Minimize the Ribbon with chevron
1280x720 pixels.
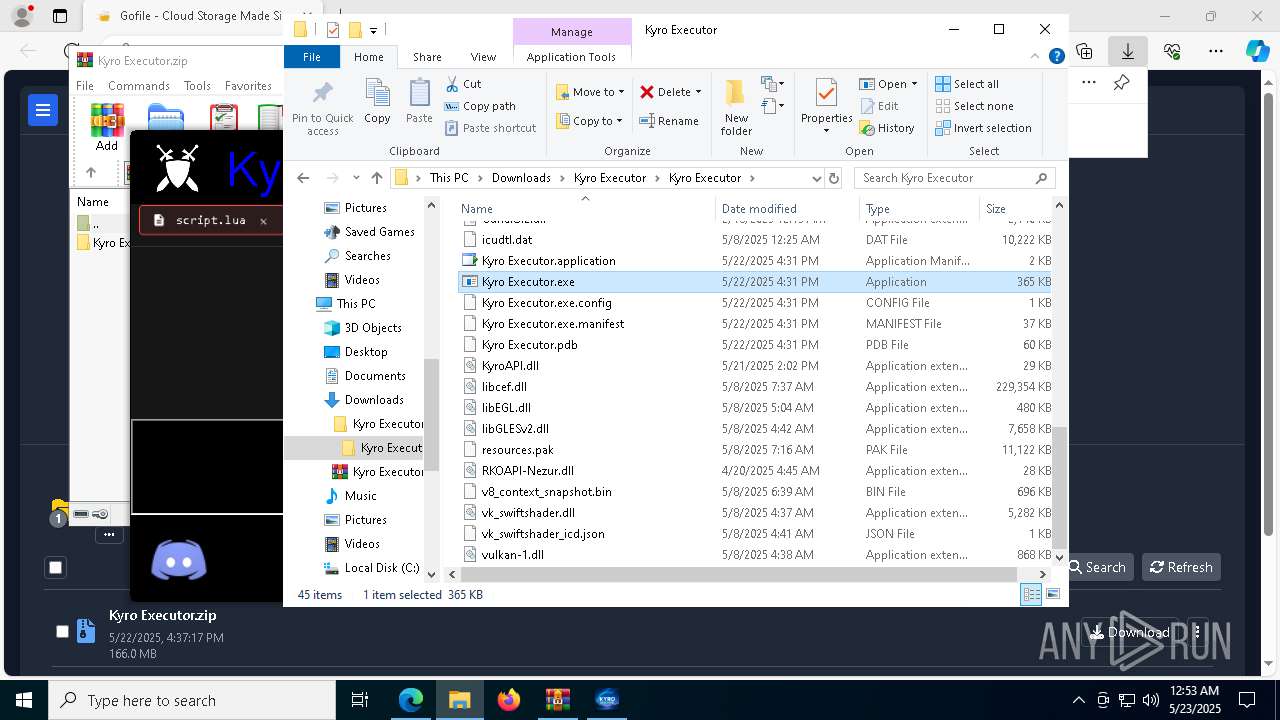1037,57
